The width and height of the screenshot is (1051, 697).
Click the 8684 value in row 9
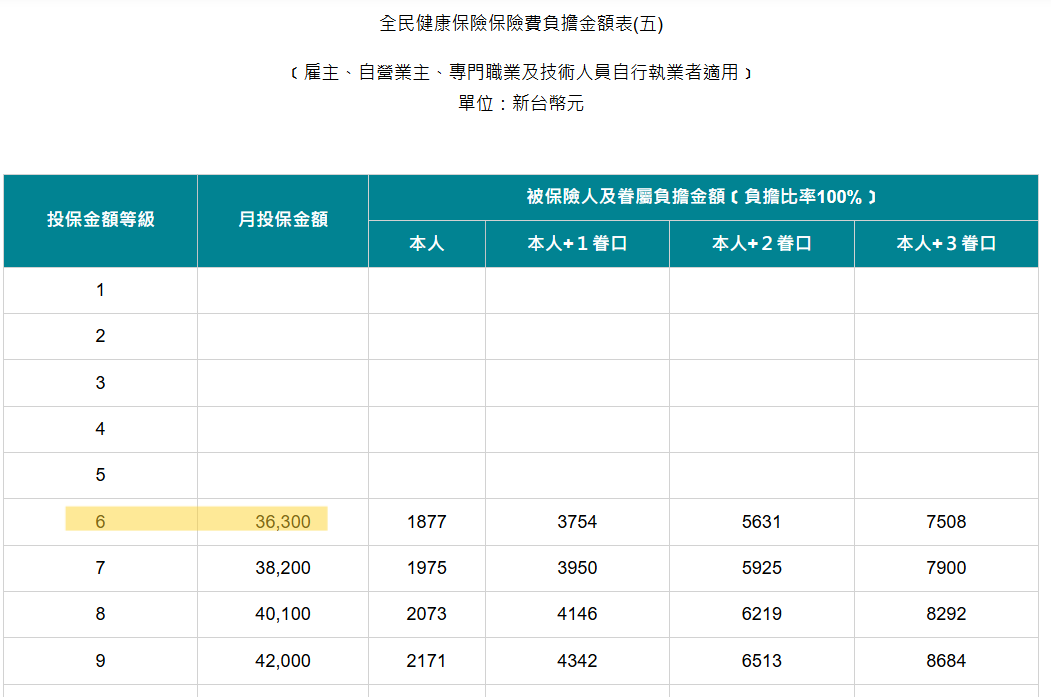point(945,661)
